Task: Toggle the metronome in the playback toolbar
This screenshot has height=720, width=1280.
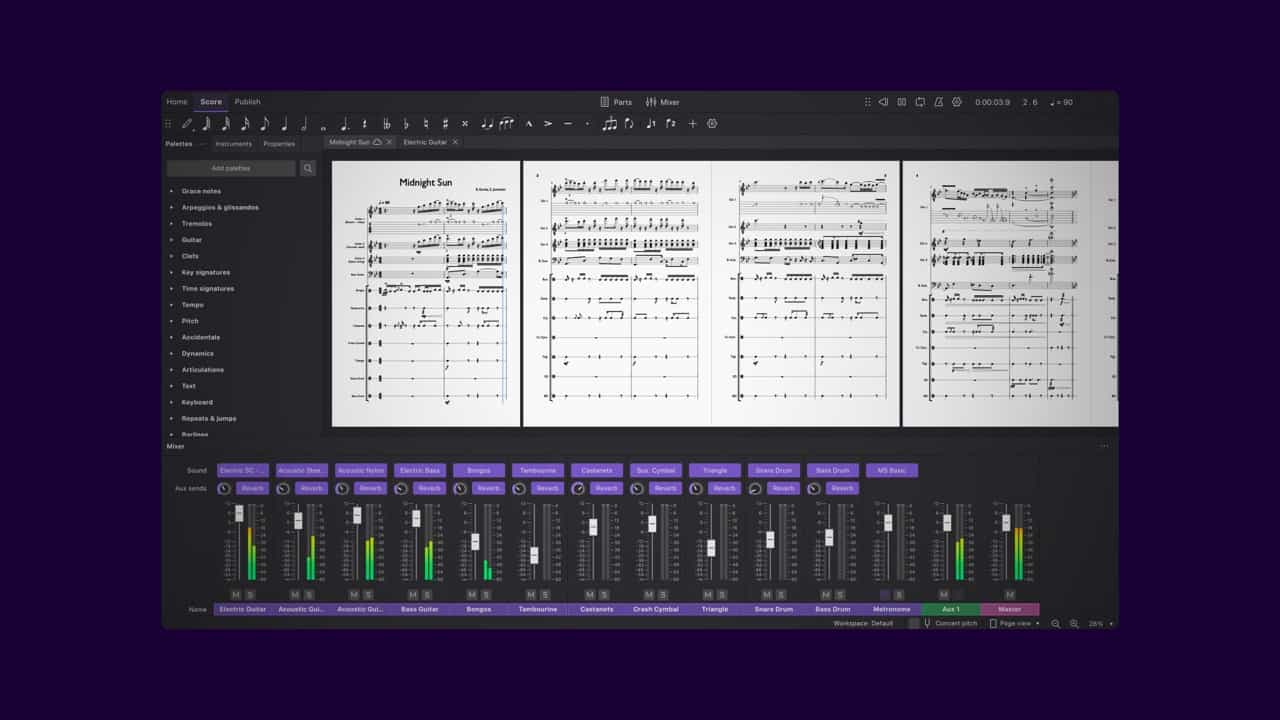Action: 938,102
